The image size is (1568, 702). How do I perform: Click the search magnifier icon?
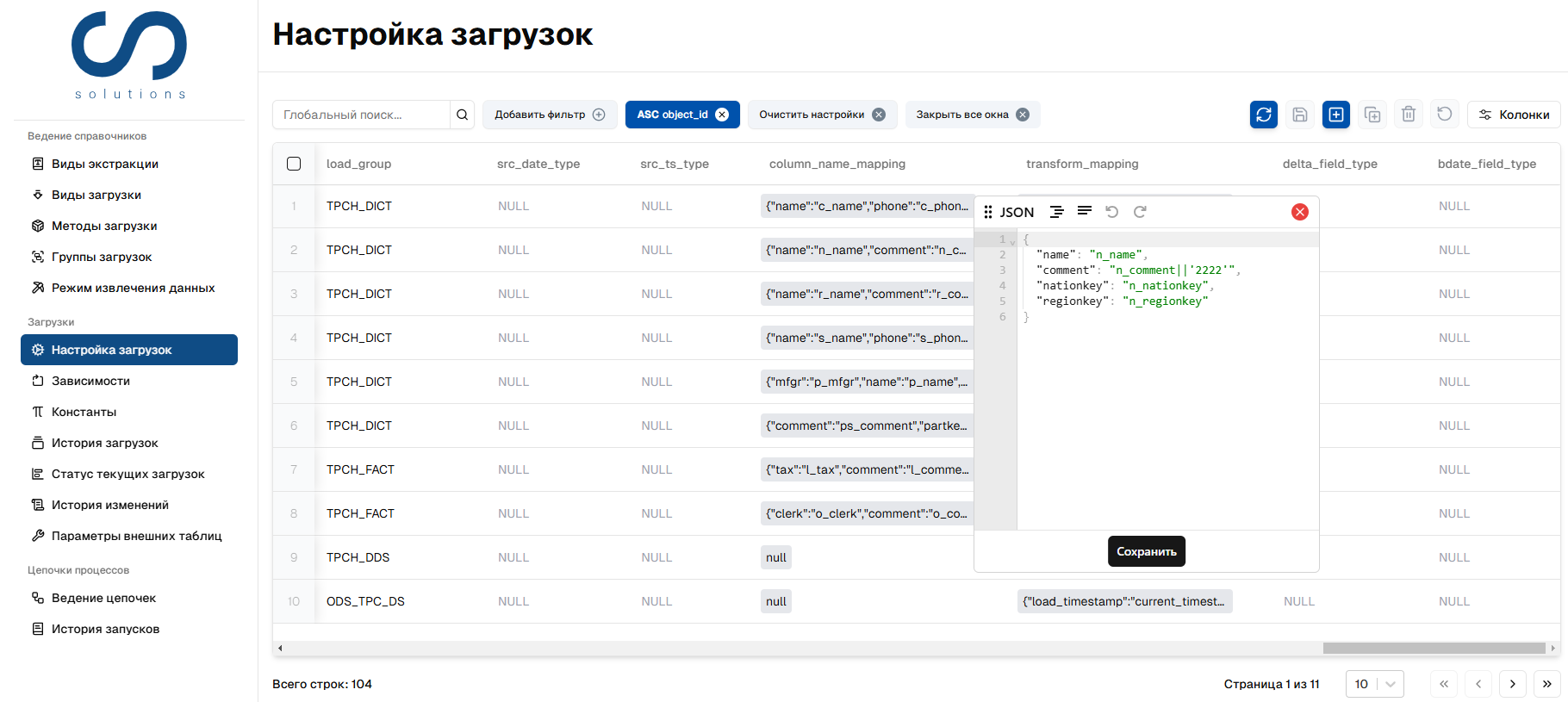[462, 115]
